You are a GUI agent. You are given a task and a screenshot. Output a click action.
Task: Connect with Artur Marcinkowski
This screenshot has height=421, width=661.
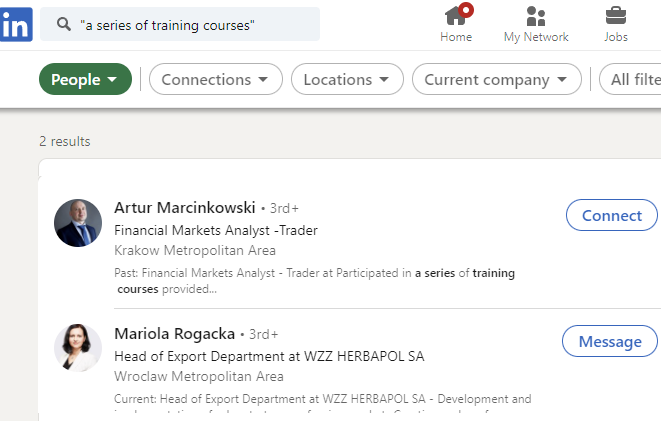pos(611,215)
